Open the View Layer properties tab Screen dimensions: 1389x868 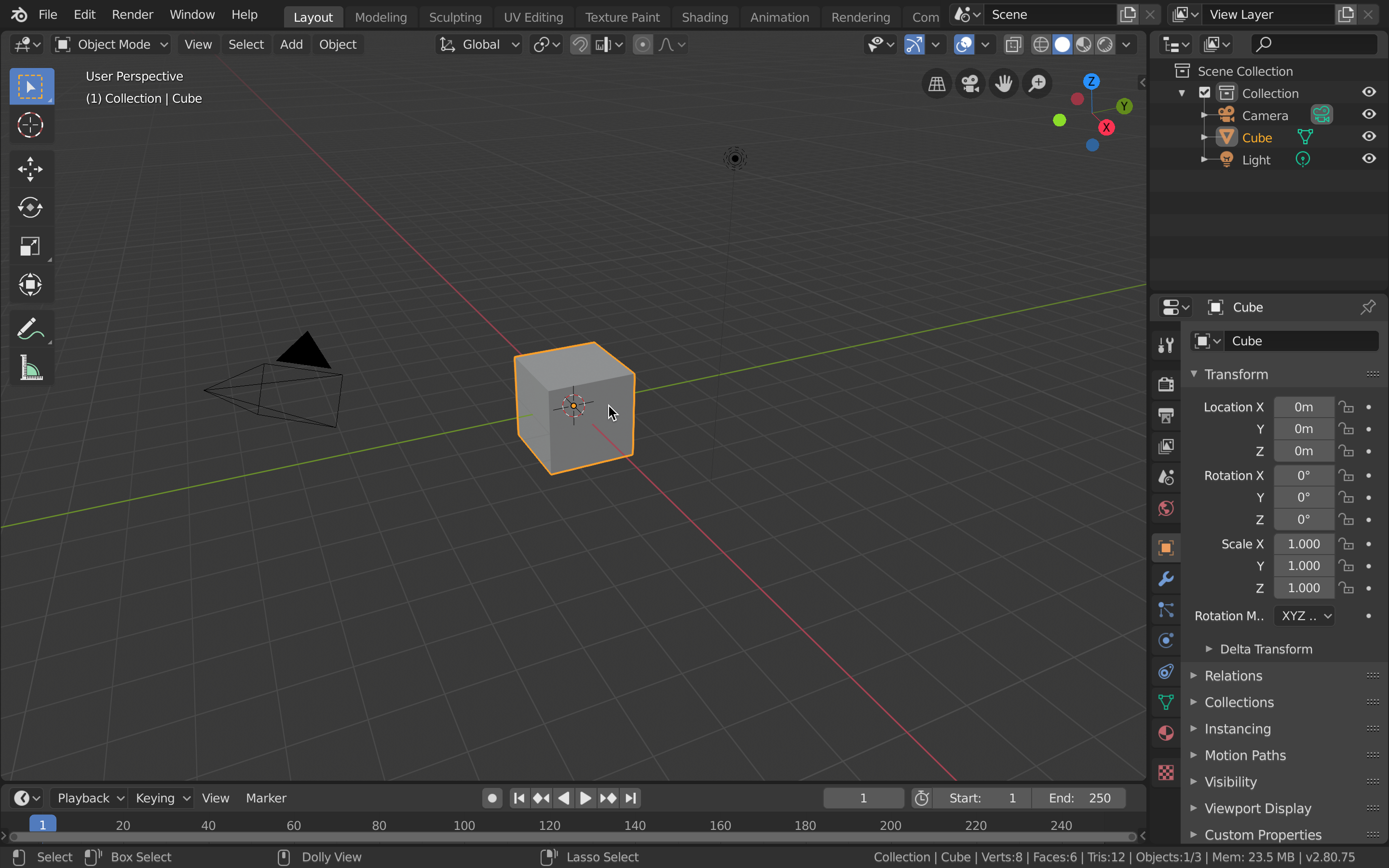tap(1166, 446)
